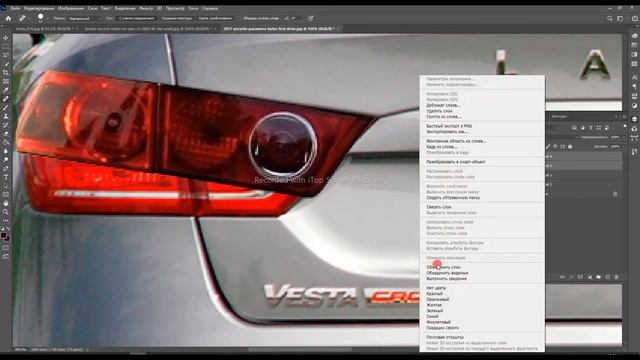Select the Eraser tool

(6, 134)
